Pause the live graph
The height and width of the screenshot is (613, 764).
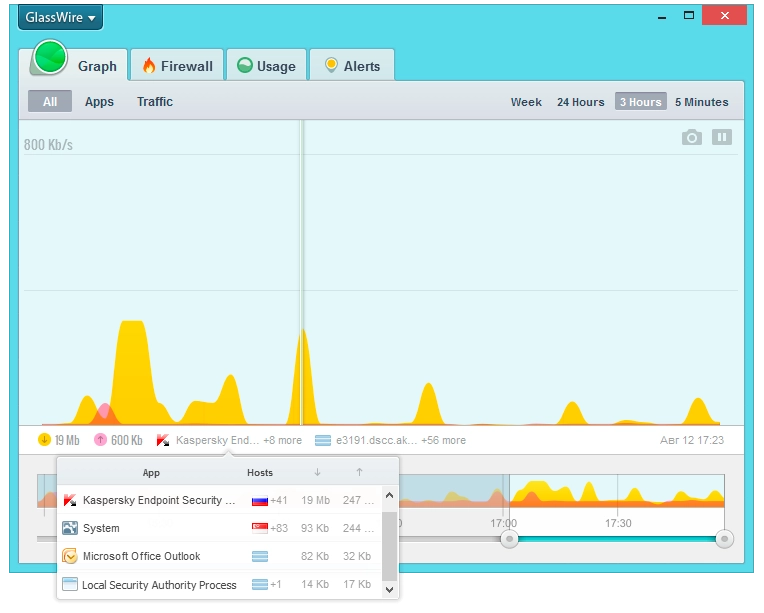[722, 137]
